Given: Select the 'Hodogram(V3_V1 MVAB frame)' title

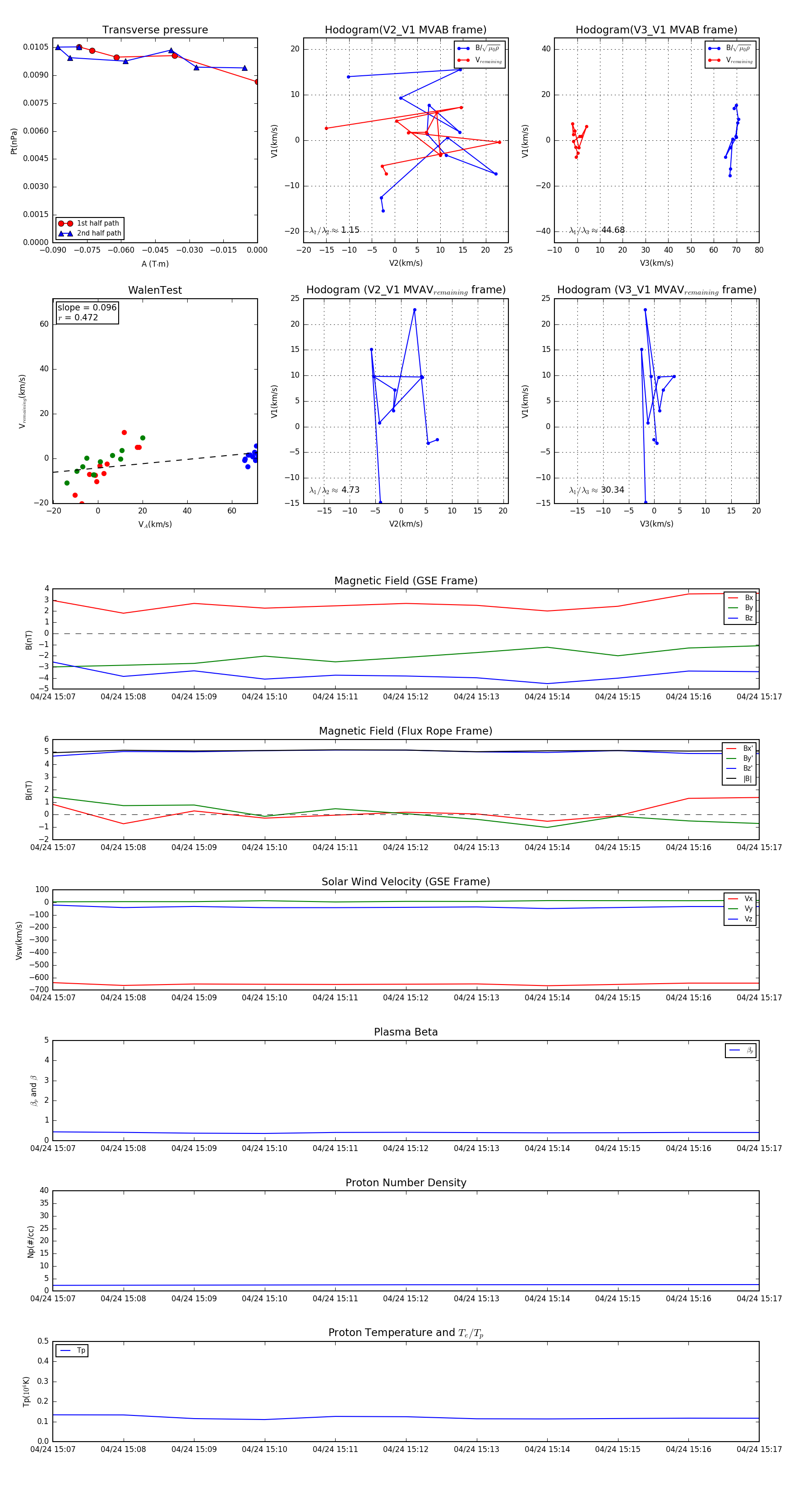Looking at the screenshot, I should [656, 29].
